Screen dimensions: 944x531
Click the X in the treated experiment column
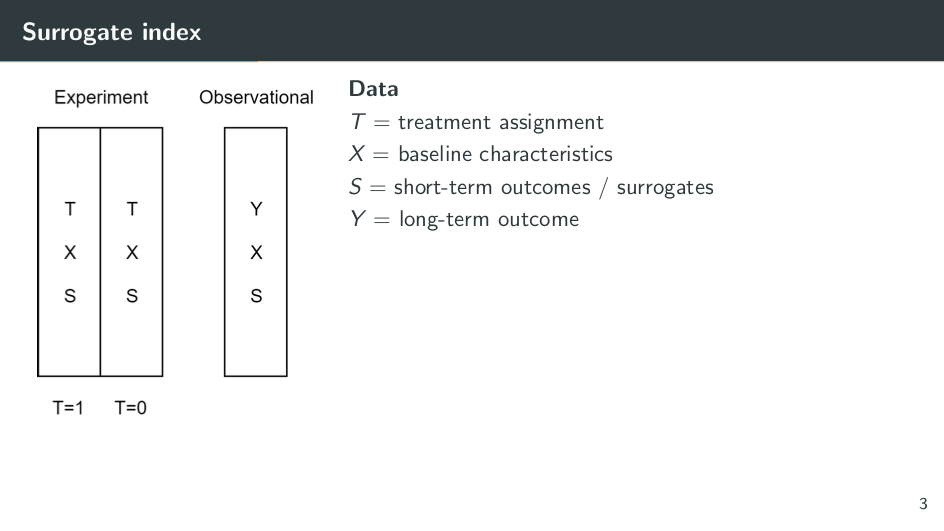click(69, 253)
